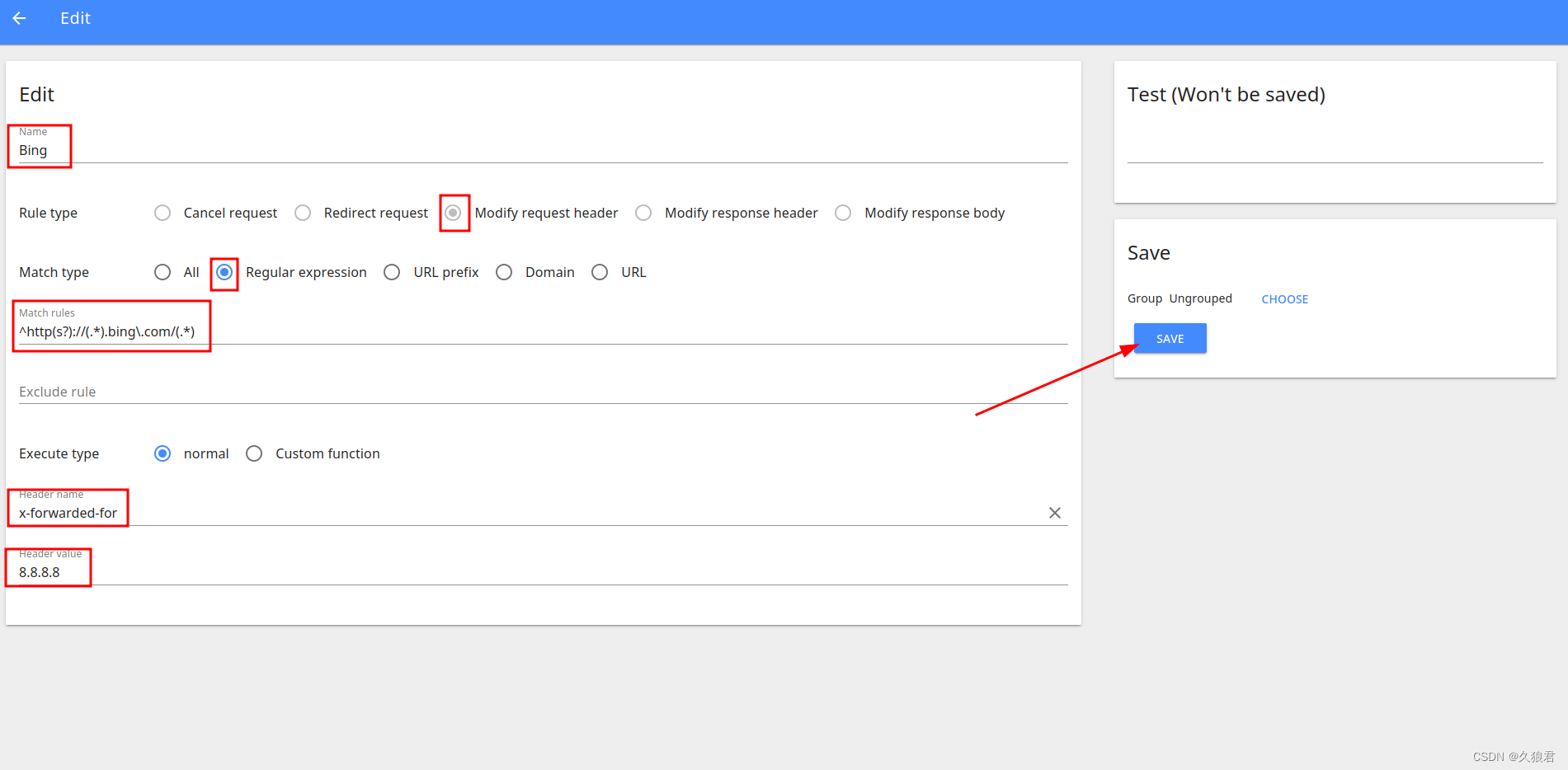Screen dimensions: 1568x770
Task: Select Modify request header rule type
Action: click(x=454, y=213)
